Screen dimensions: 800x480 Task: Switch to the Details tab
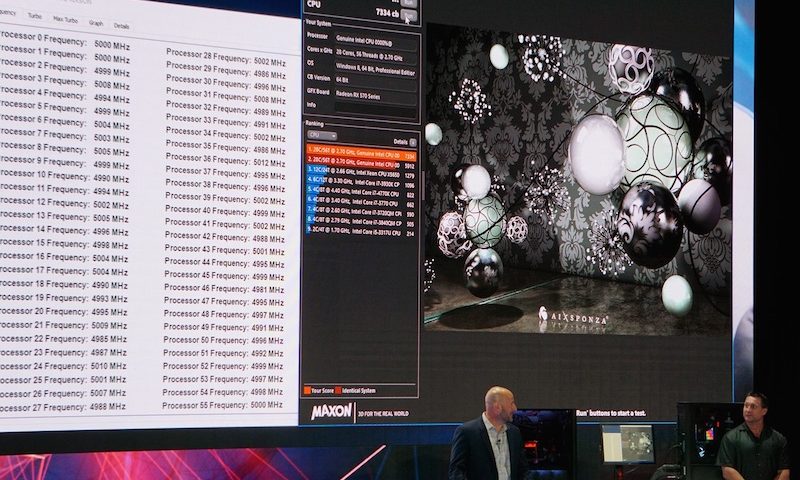121,26
